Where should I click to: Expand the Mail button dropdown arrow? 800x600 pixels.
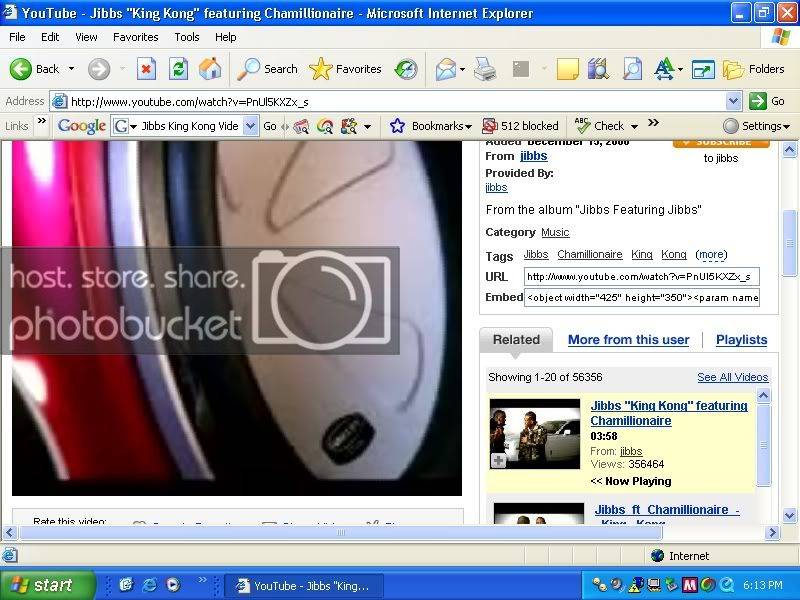[x=462, y=69]
